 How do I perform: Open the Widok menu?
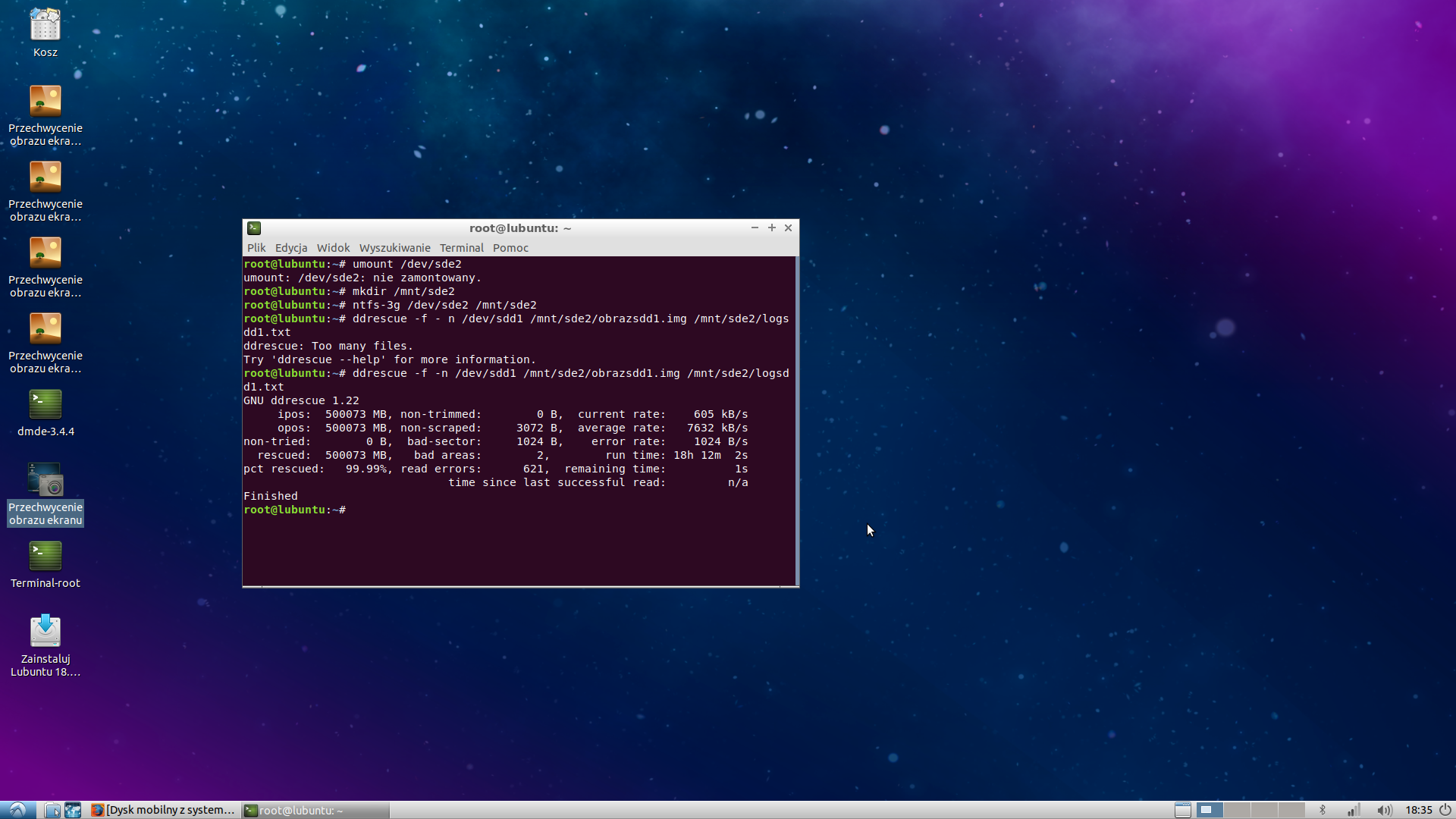point(333,248)
